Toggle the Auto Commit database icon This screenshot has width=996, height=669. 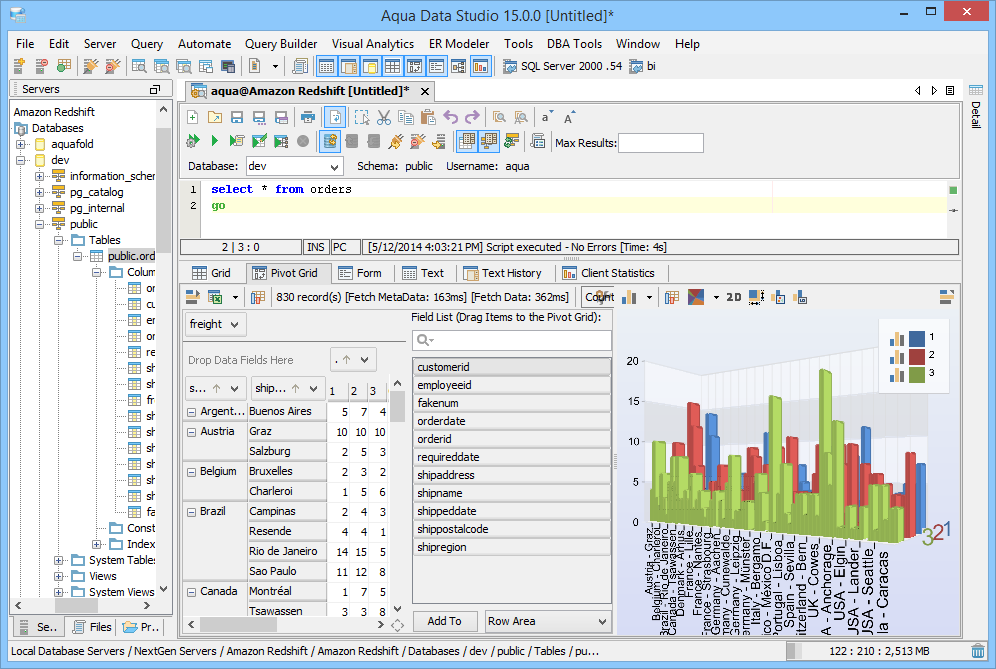[330, 141]
